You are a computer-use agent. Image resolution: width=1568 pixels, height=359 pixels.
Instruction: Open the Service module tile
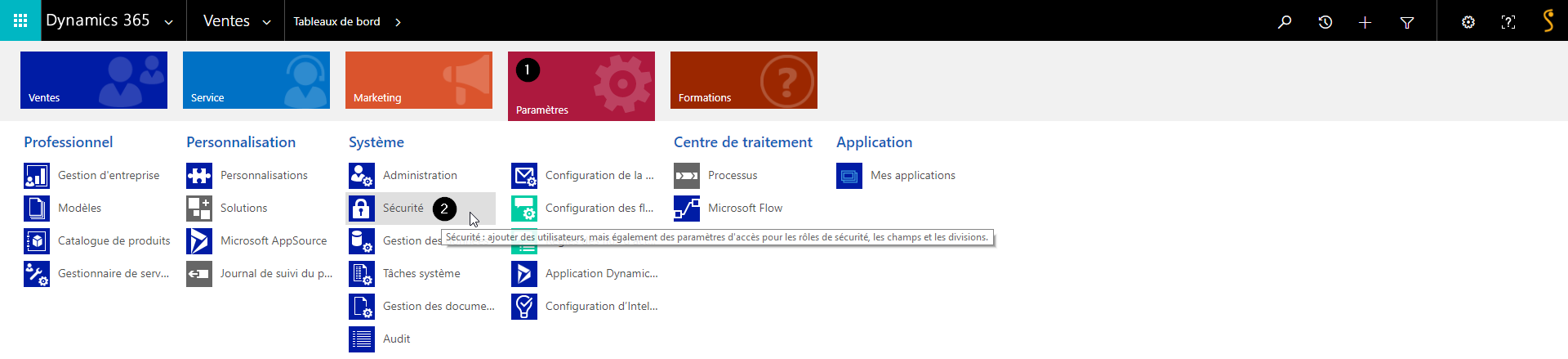(x=256, y=80)
